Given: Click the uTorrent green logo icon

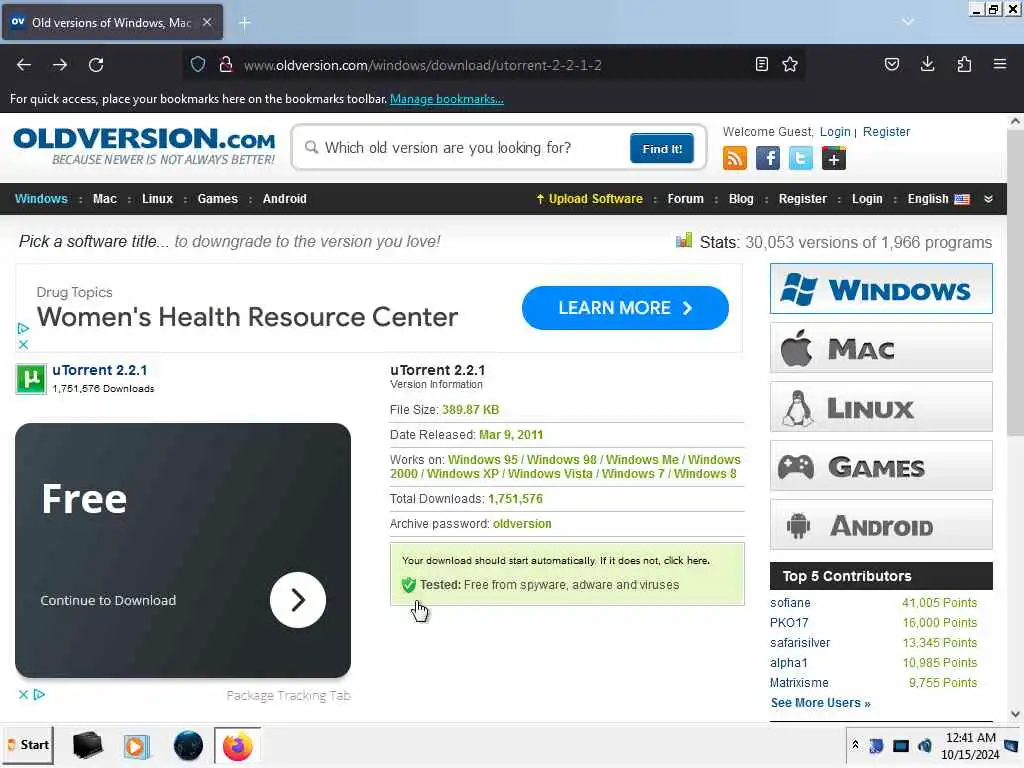Looking at the screenshot, I should [x=31, y=379].
